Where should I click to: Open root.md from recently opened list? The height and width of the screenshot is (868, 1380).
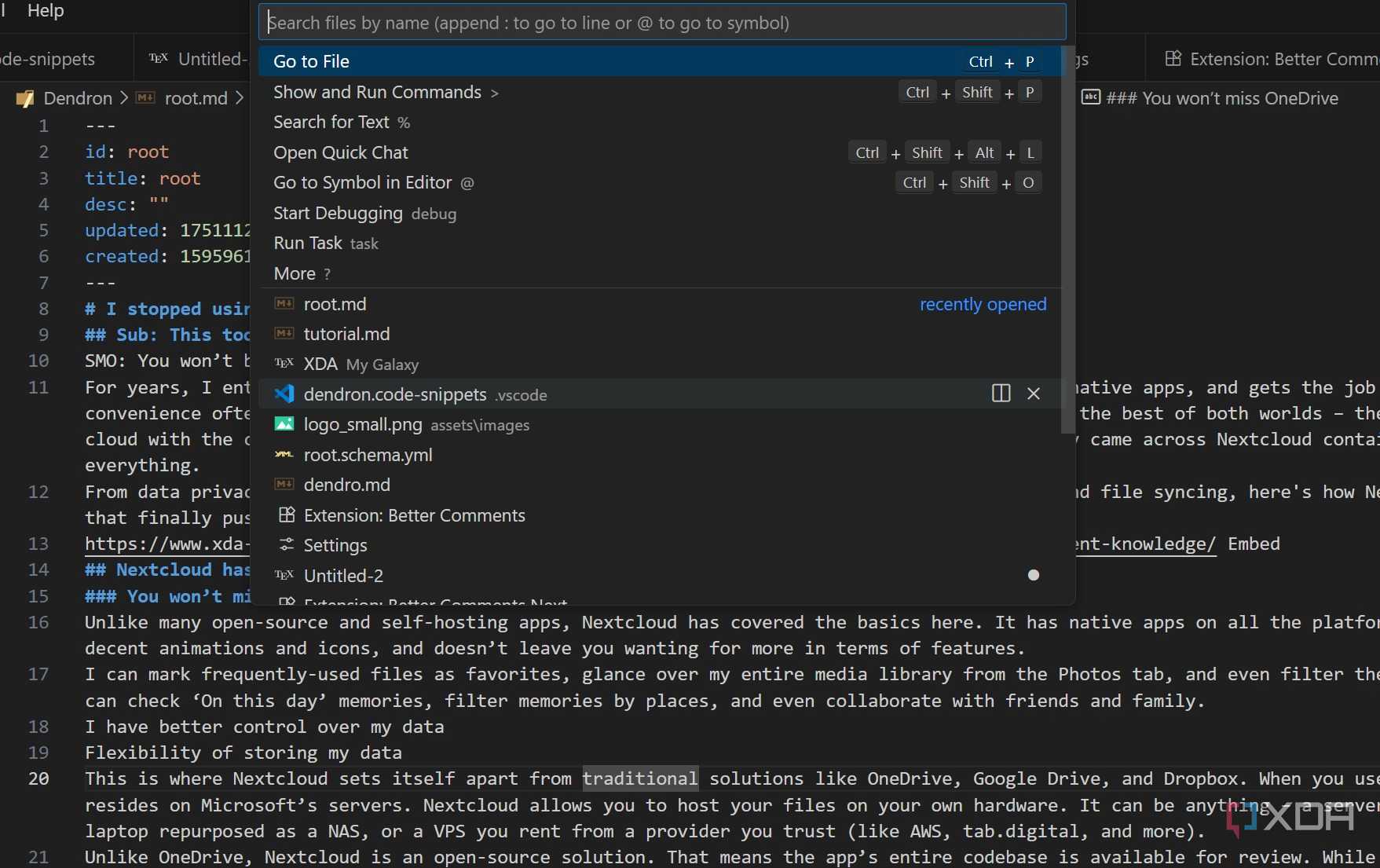point(660,304)
